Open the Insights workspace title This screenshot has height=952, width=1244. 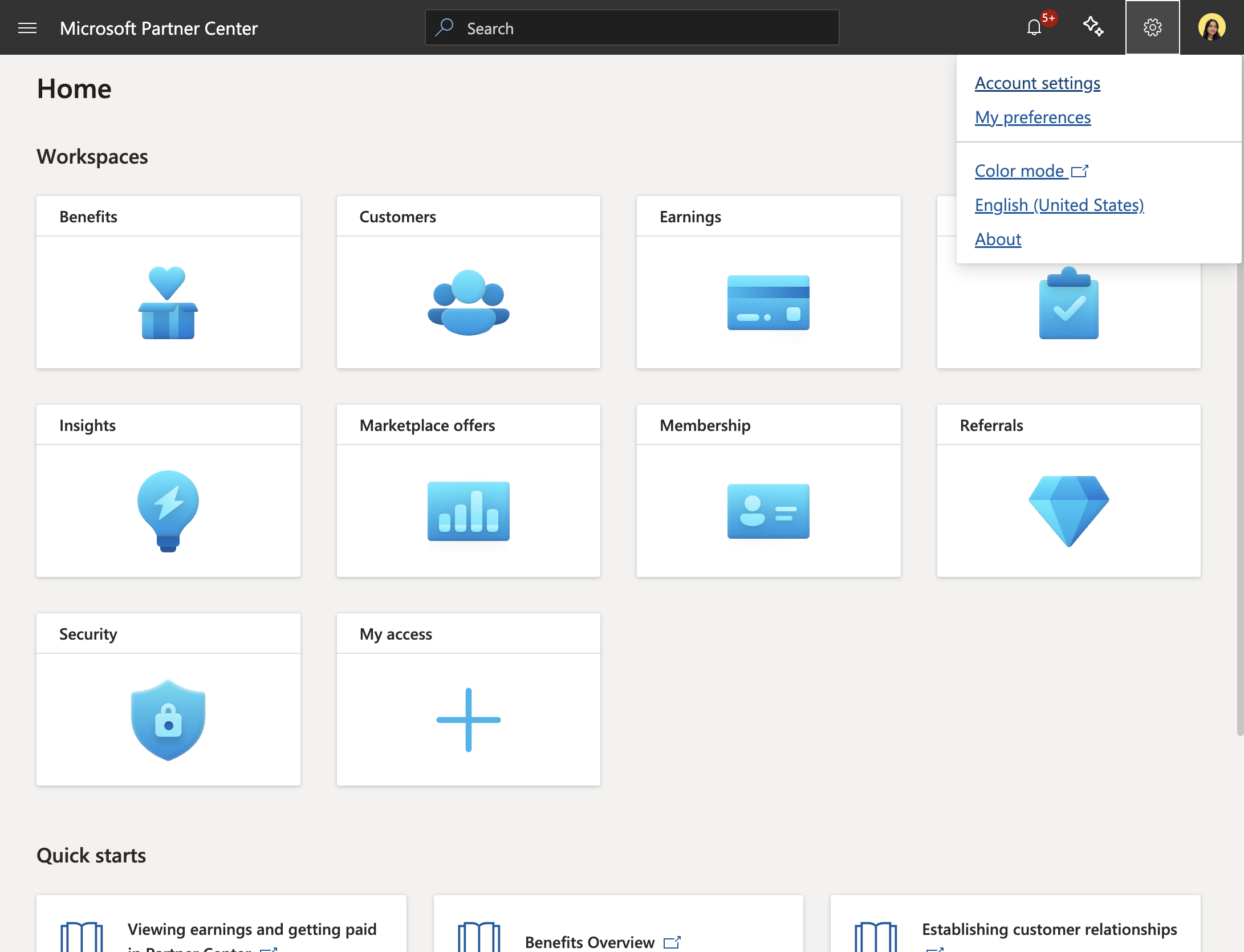point(87,425)
